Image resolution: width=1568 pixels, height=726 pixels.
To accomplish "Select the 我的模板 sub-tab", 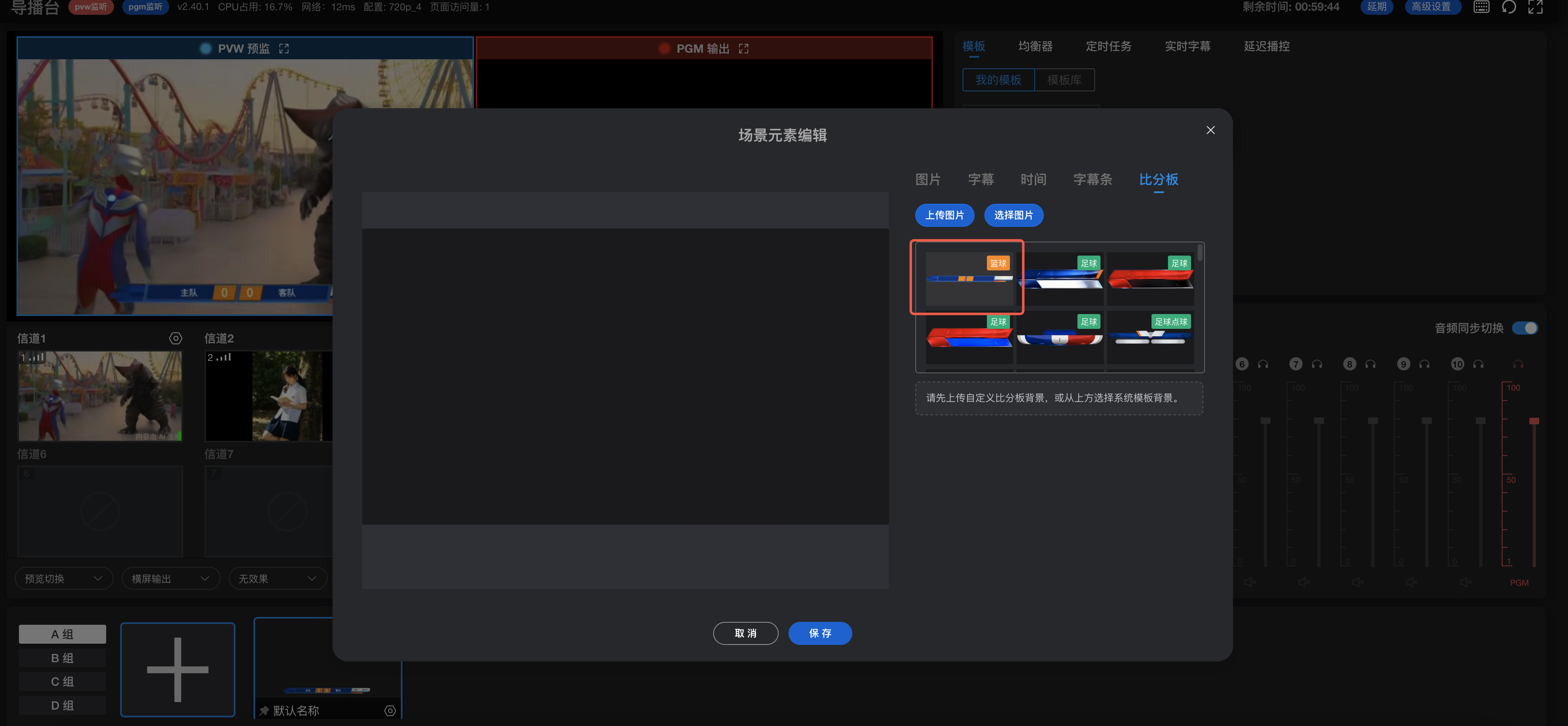I will click(998, 80).
